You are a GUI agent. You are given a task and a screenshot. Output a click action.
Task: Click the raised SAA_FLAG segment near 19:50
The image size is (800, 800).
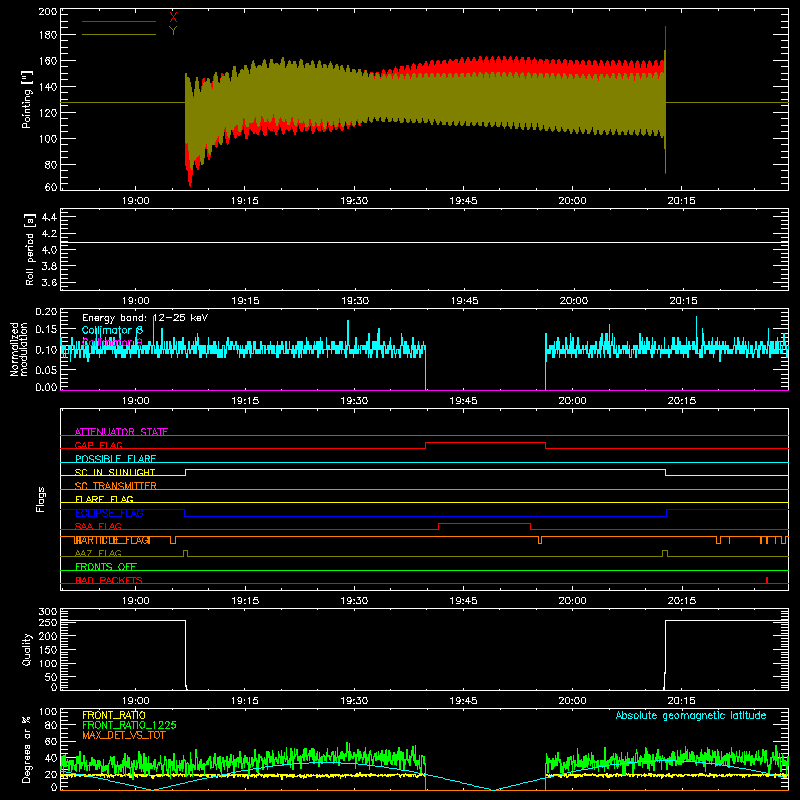(484, 523)
